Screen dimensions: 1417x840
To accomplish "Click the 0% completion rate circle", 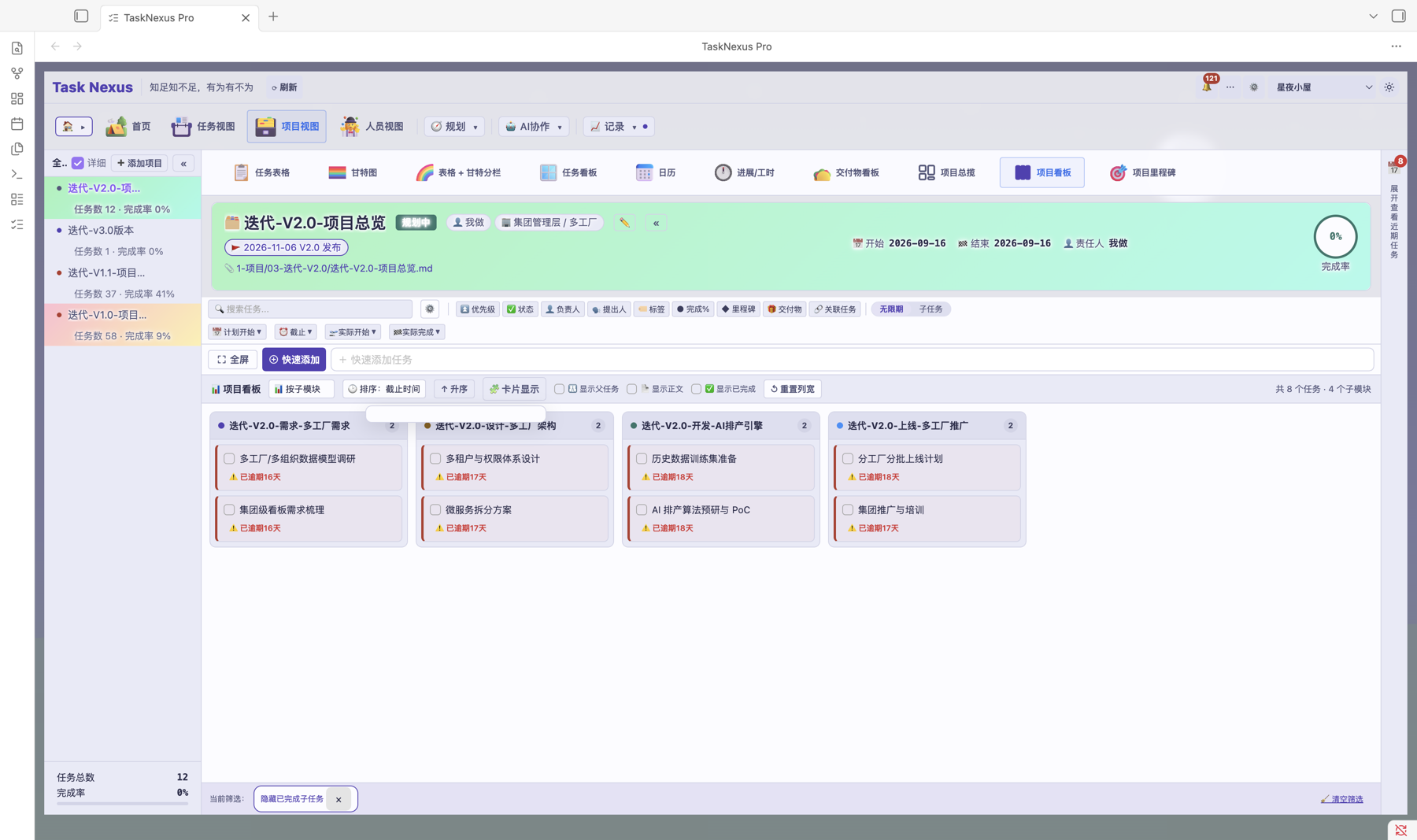I will (x=1335, y=236).
